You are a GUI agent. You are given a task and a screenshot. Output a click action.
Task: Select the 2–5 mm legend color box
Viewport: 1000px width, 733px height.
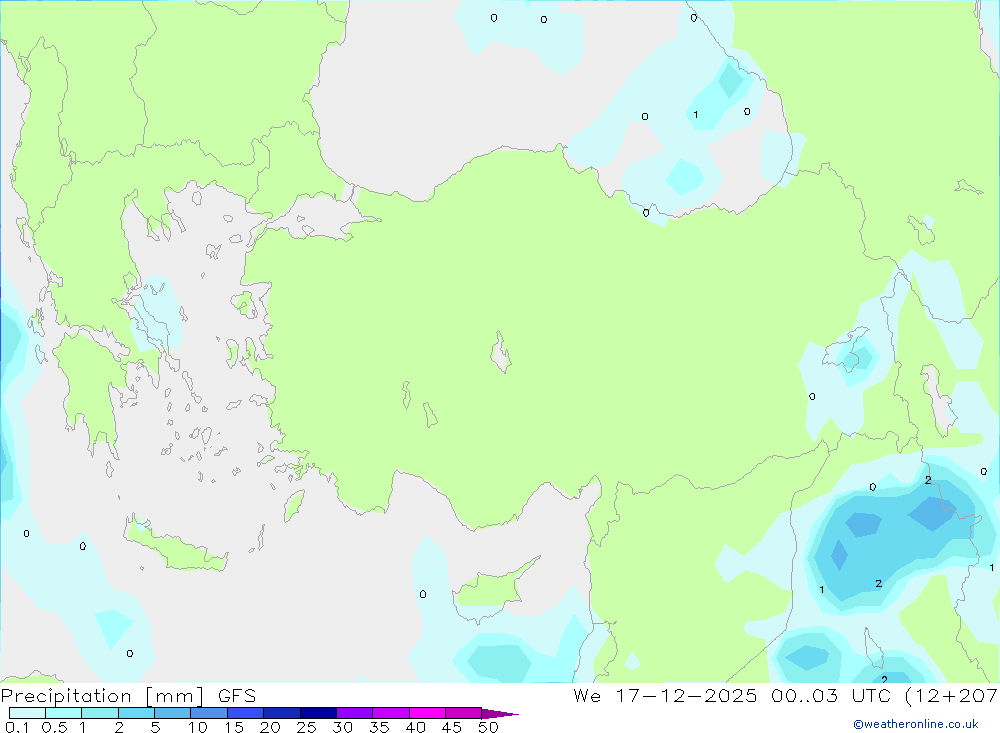click(136, 713)
